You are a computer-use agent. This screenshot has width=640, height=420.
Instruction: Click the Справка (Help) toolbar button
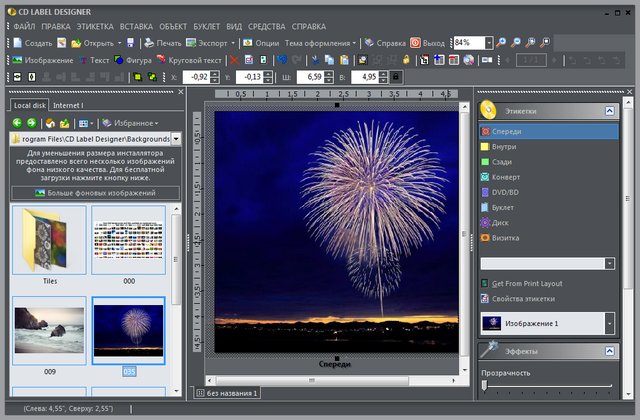(x=385, y=43)
